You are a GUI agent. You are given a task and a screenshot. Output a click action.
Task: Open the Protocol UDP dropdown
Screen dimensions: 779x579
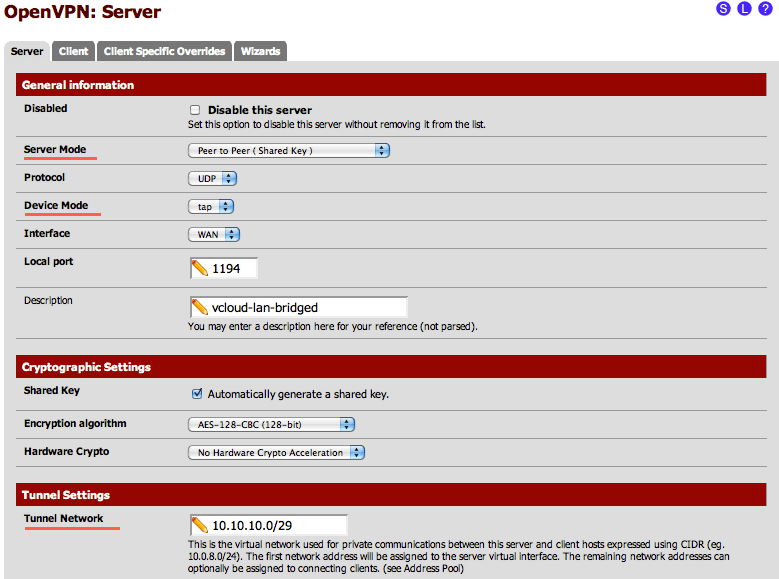[212, 178]
